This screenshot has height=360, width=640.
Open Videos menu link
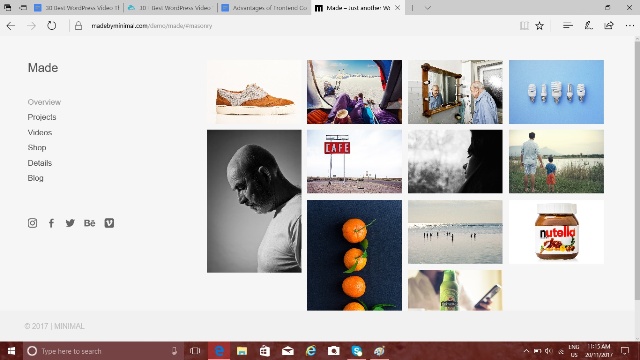click(x=40, y=133)
